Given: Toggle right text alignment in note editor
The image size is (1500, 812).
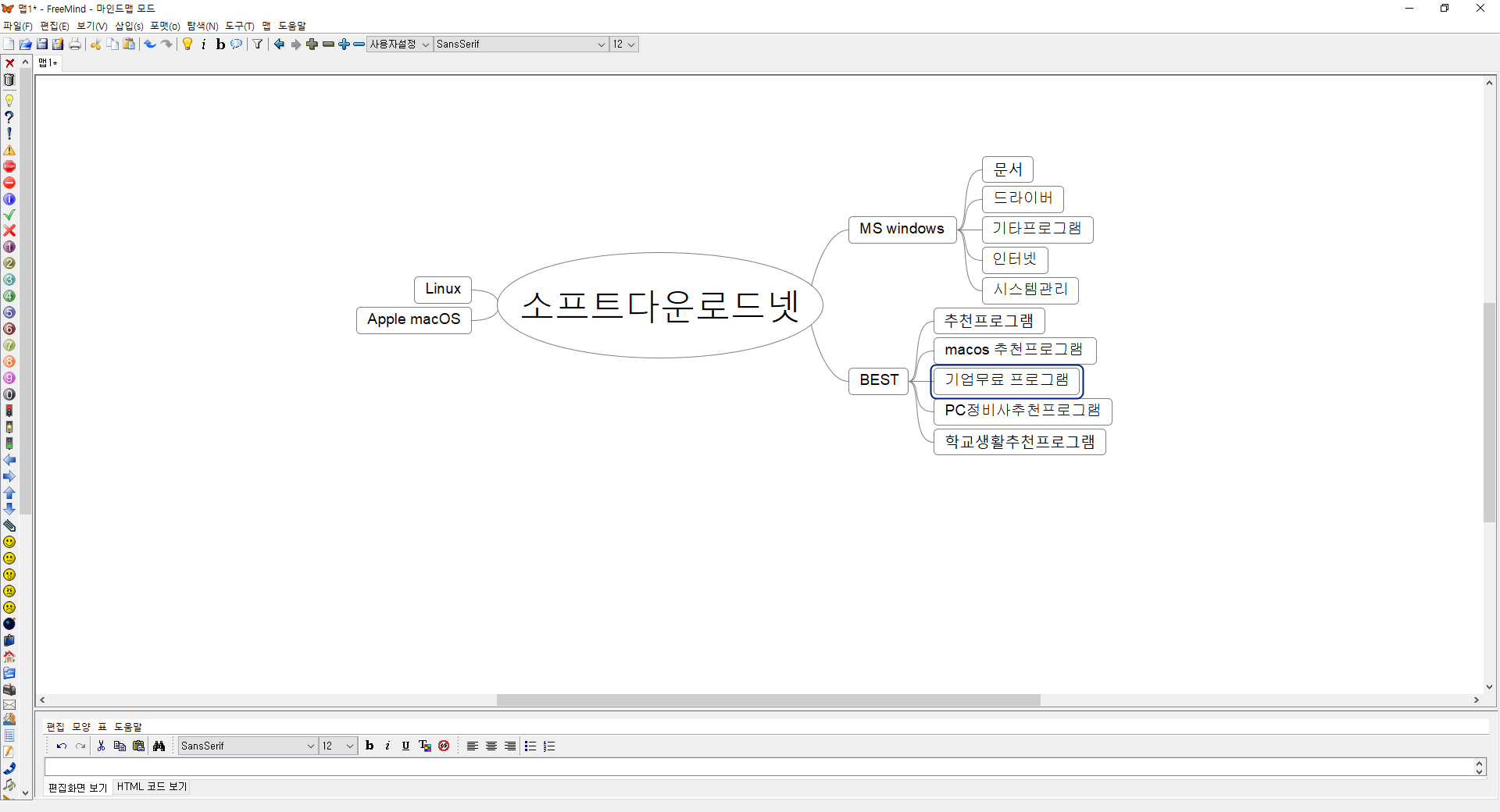Looking at the screenshot, I should [x=510, y=746].
